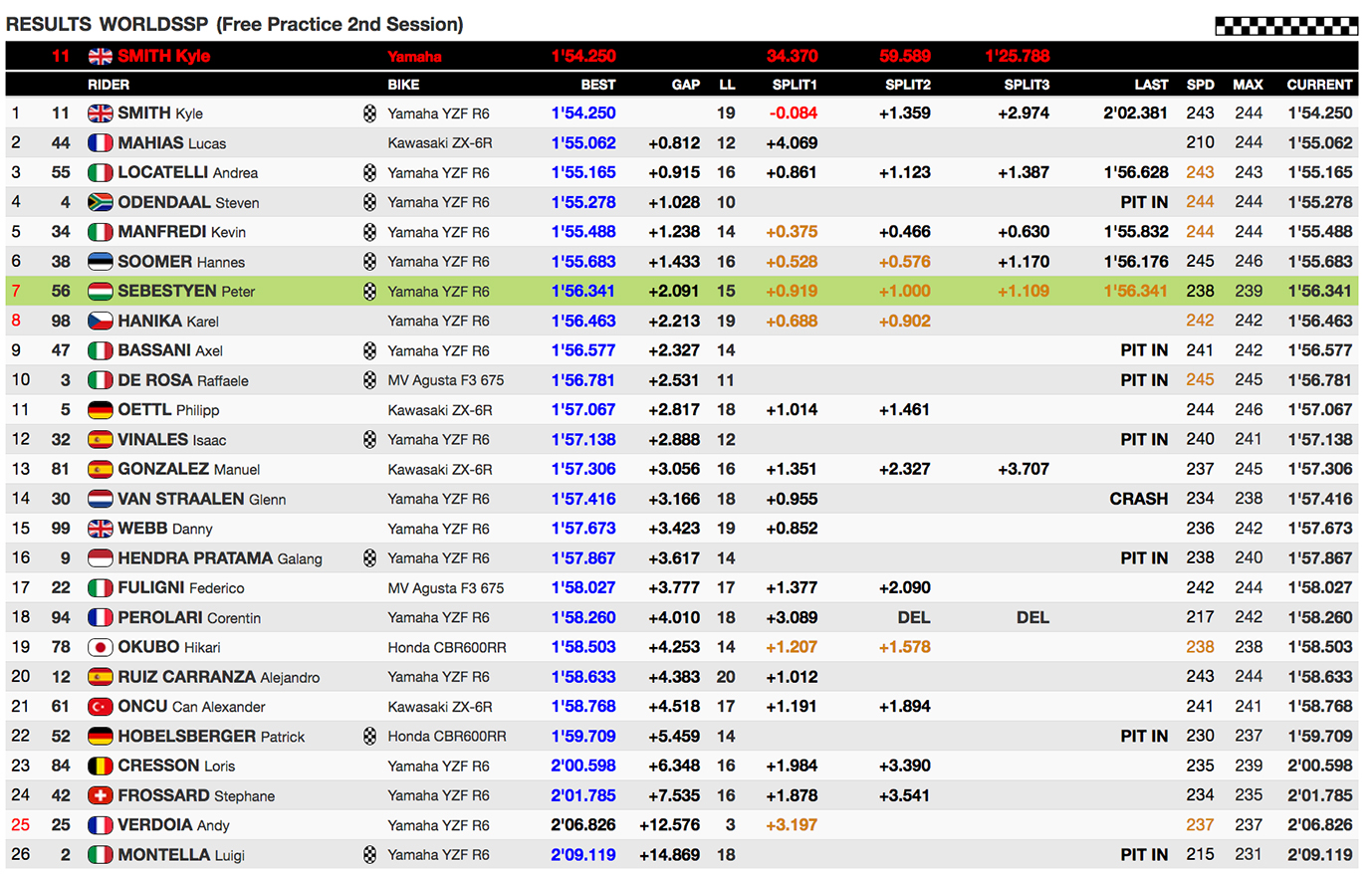Image resolution: width=1372 pixels, height=878 pixels.
Task: Click the tyre icon in DE ROSA Raffaele's row
Action: (x=369, y=380)
